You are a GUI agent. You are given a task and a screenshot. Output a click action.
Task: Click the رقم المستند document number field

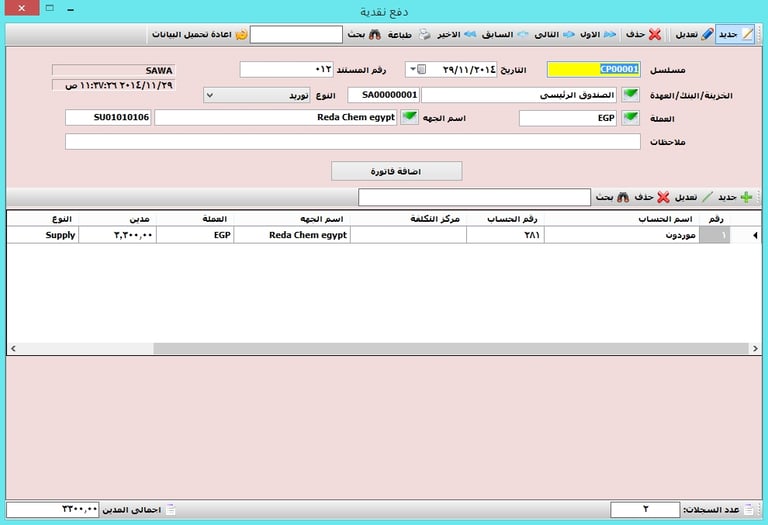click(287, 70)
